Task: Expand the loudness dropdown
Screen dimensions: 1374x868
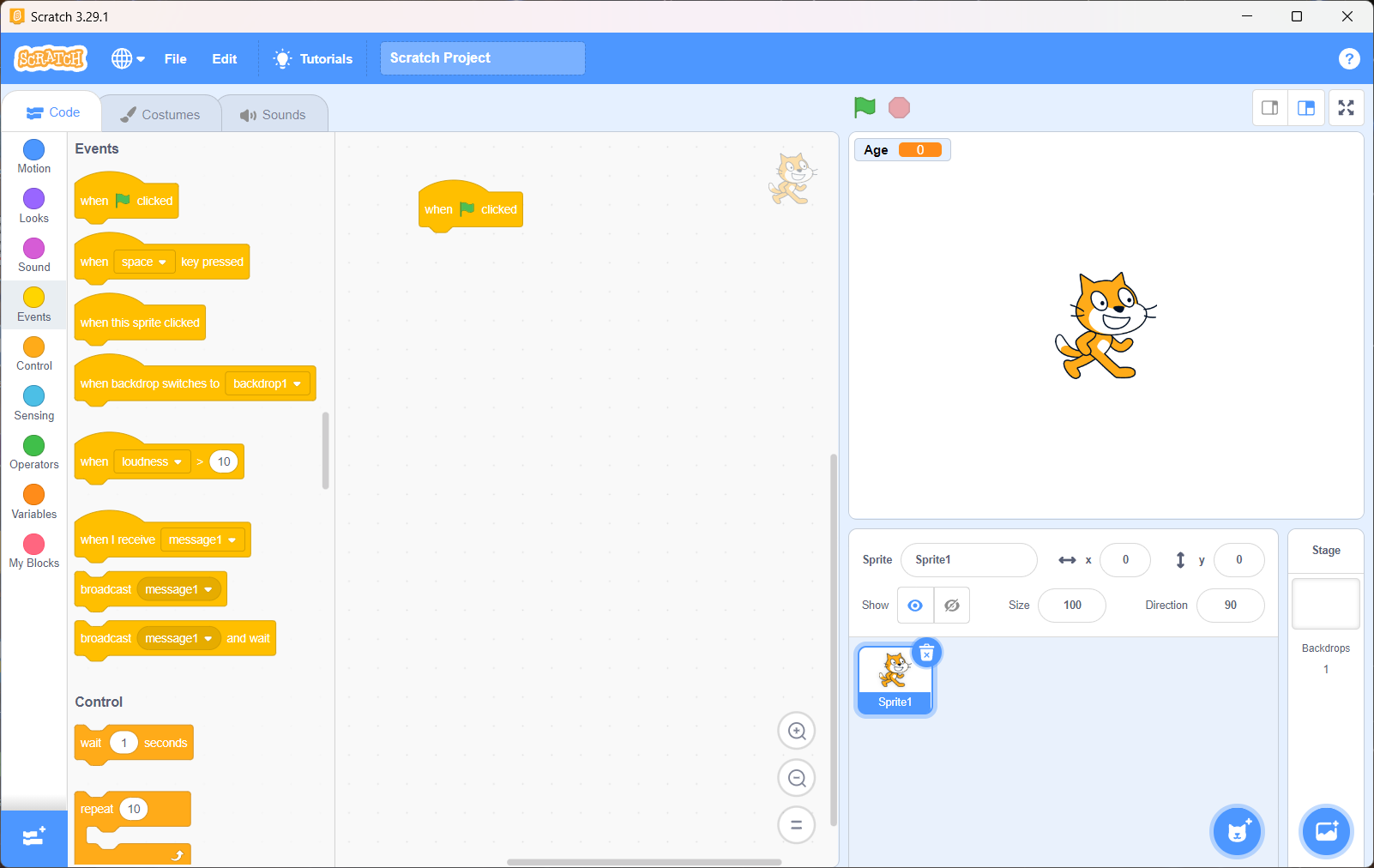Action: (x=152, y=462)
